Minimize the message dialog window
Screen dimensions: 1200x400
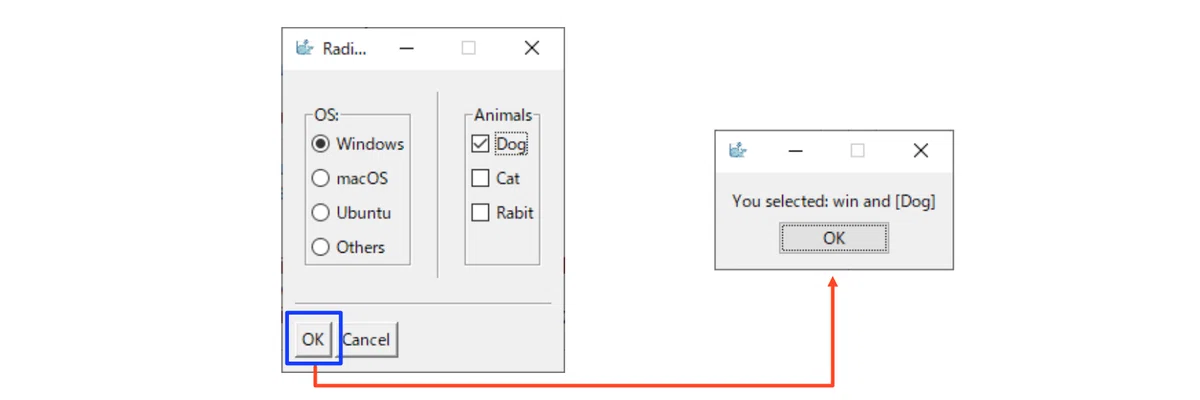796,151
